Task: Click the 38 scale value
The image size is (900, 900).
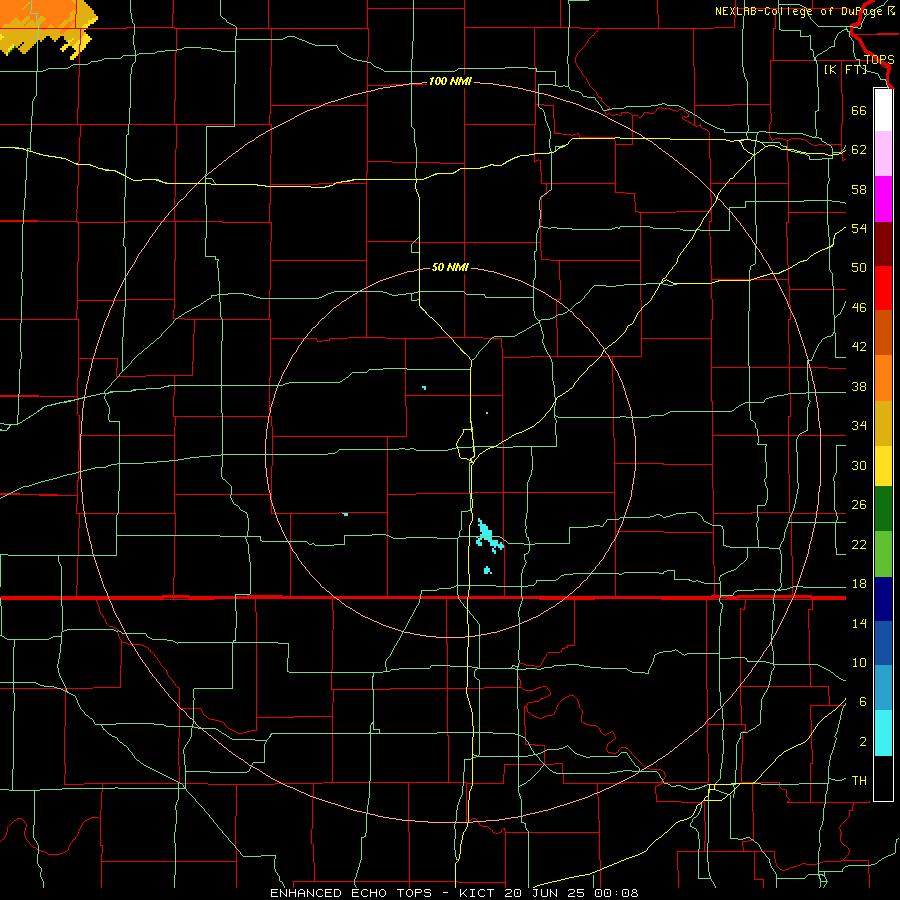Action: point(859,387)
